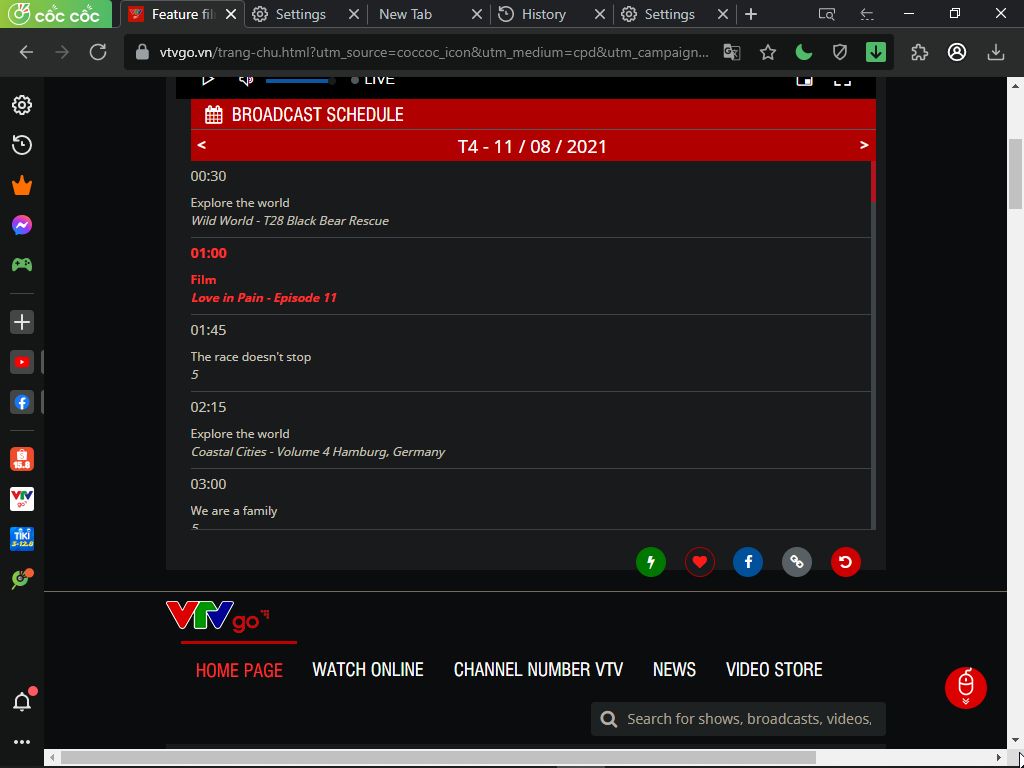The image size is (1024, 768).
Task: Open the tab search icon
Action: click(827, 14)
